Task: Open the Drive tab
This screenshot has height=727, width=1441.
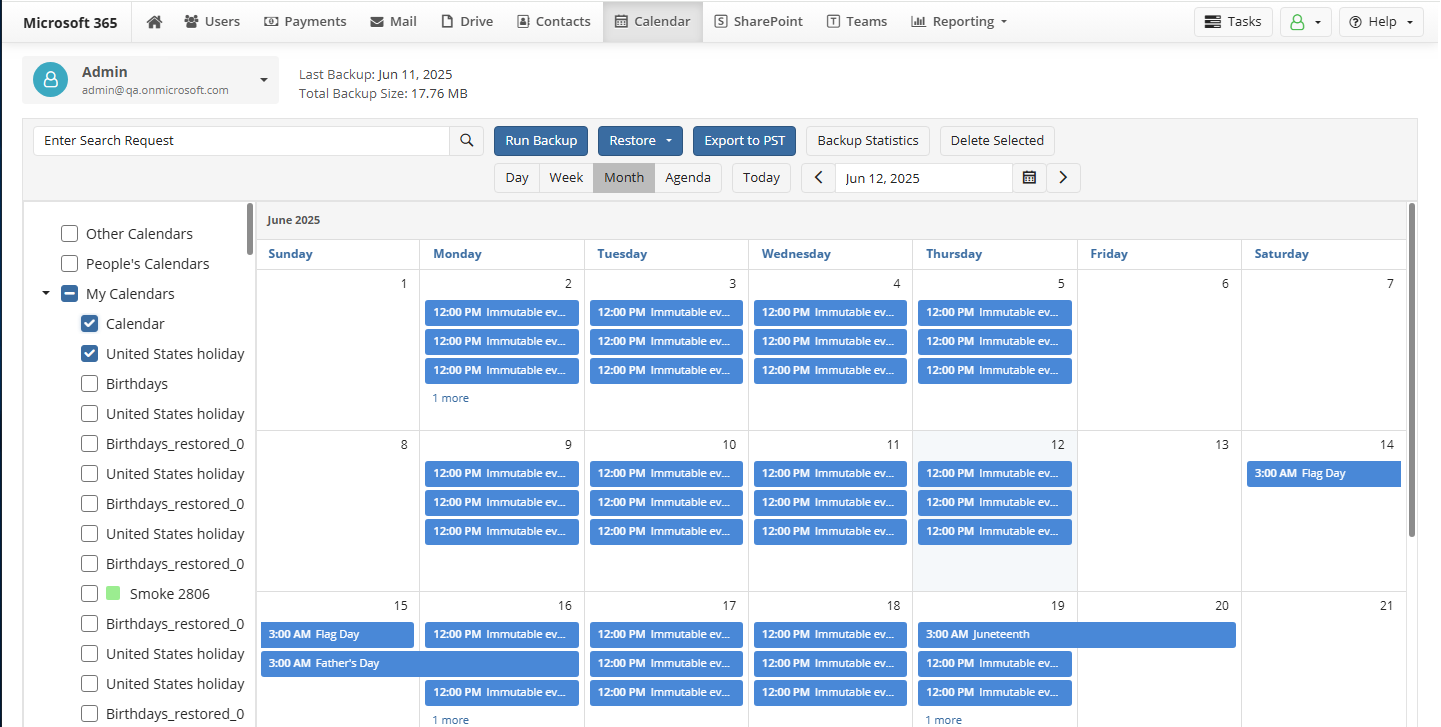Action: click(x=467, y=21)
